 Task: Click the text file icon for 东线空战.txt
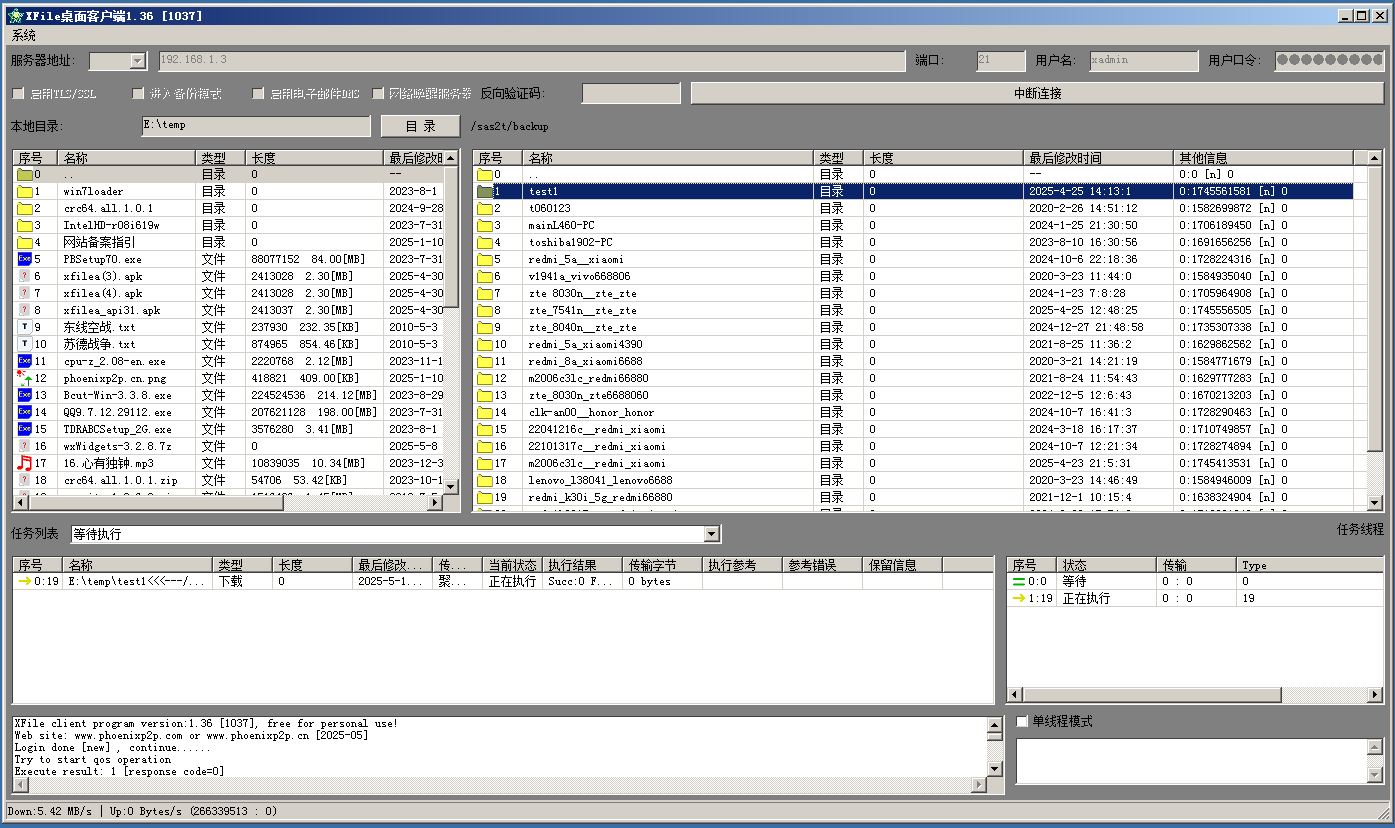pos(25,327)
